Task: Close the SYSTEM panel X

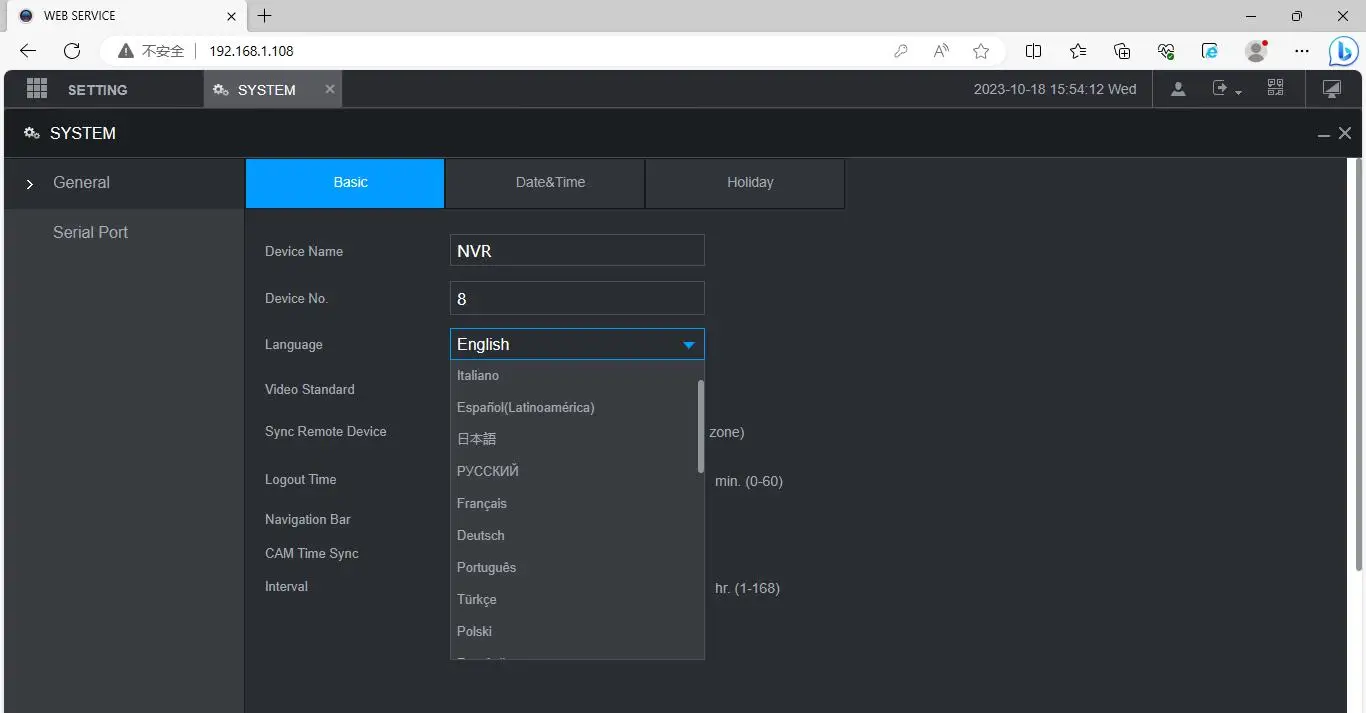Action: (1345, 133)
